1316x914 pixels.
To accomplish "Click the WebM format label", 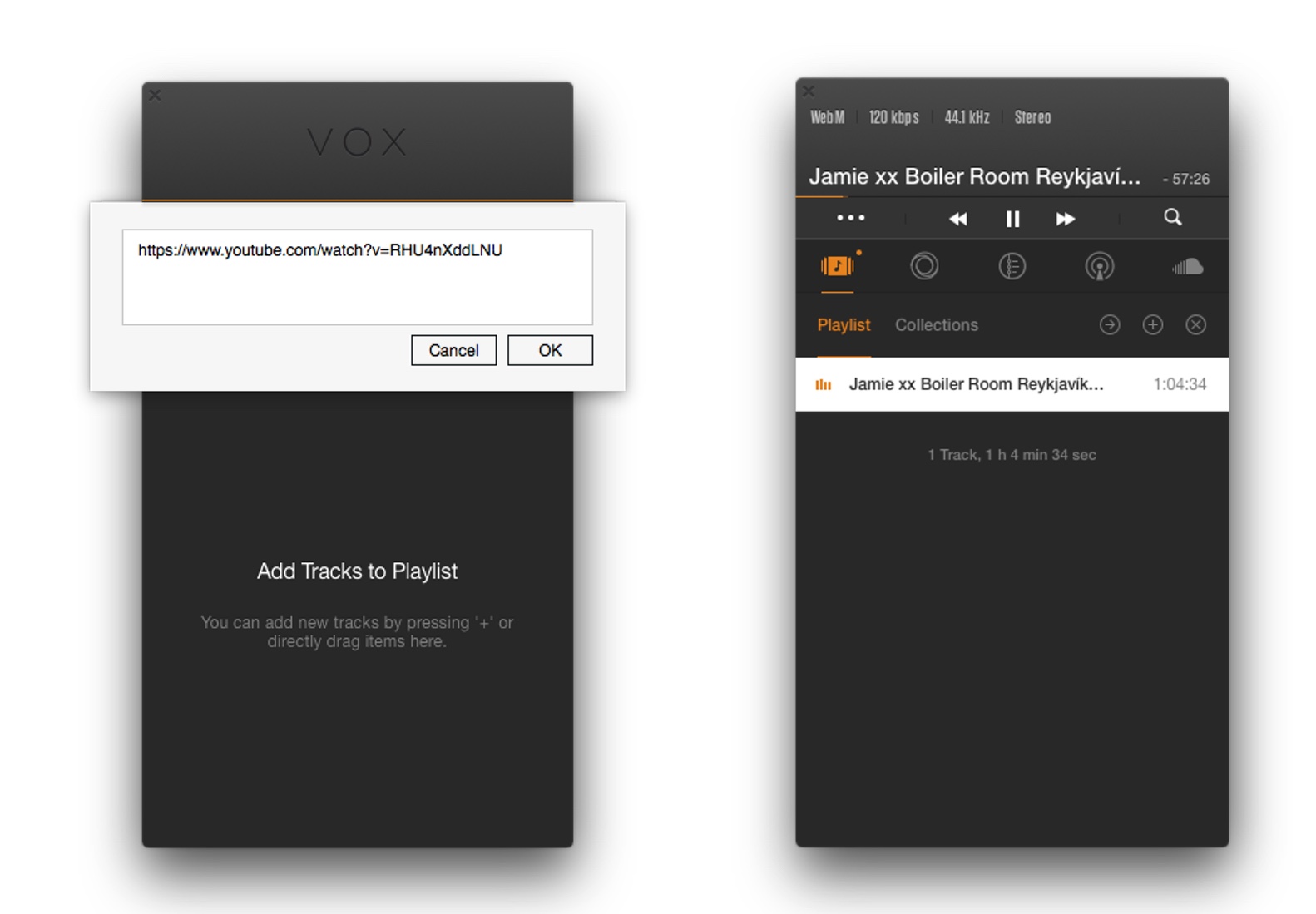I will click(x=828, y=117).
